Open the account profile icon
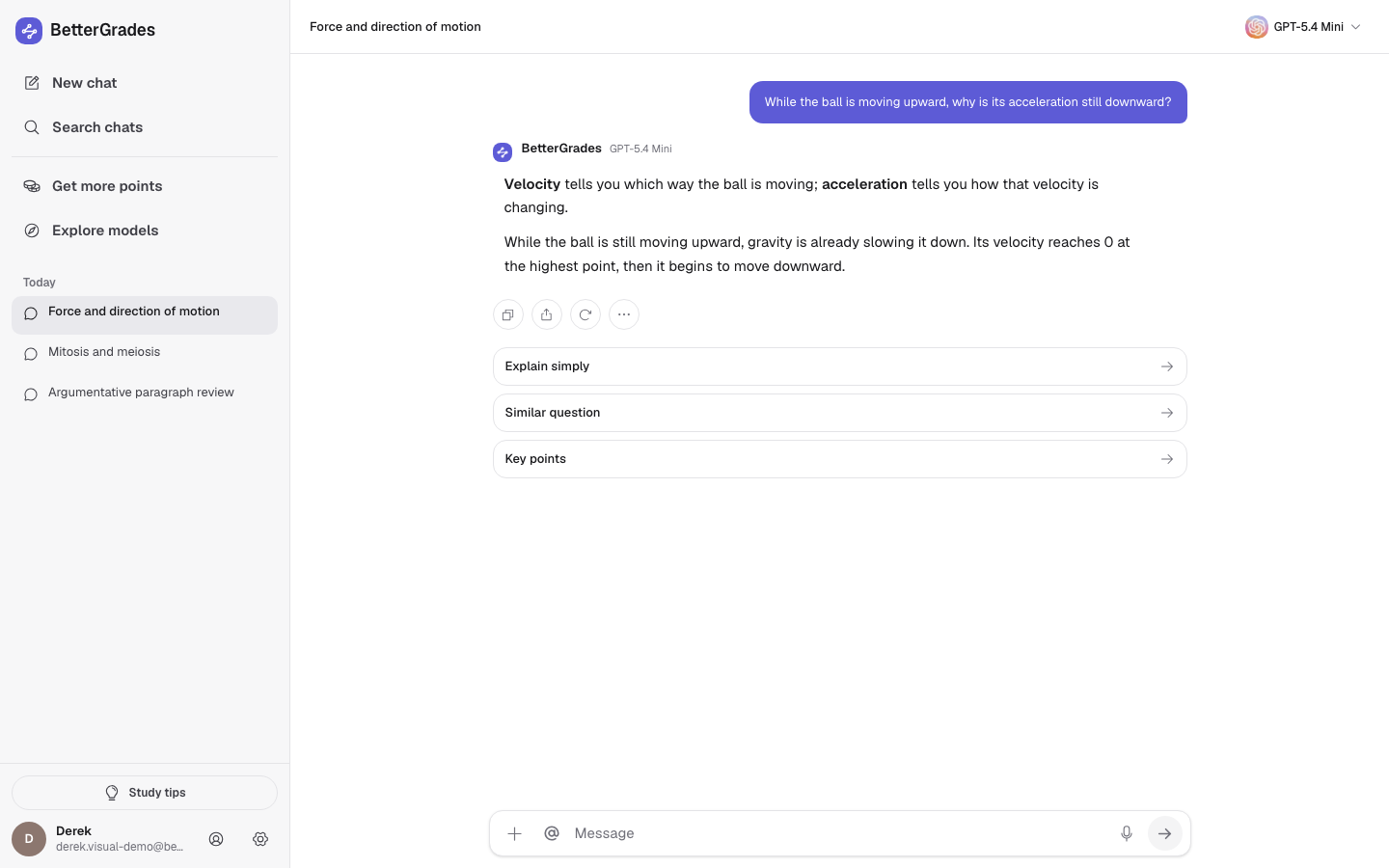This screenshot has width=1389, height=868. [216, 839]
